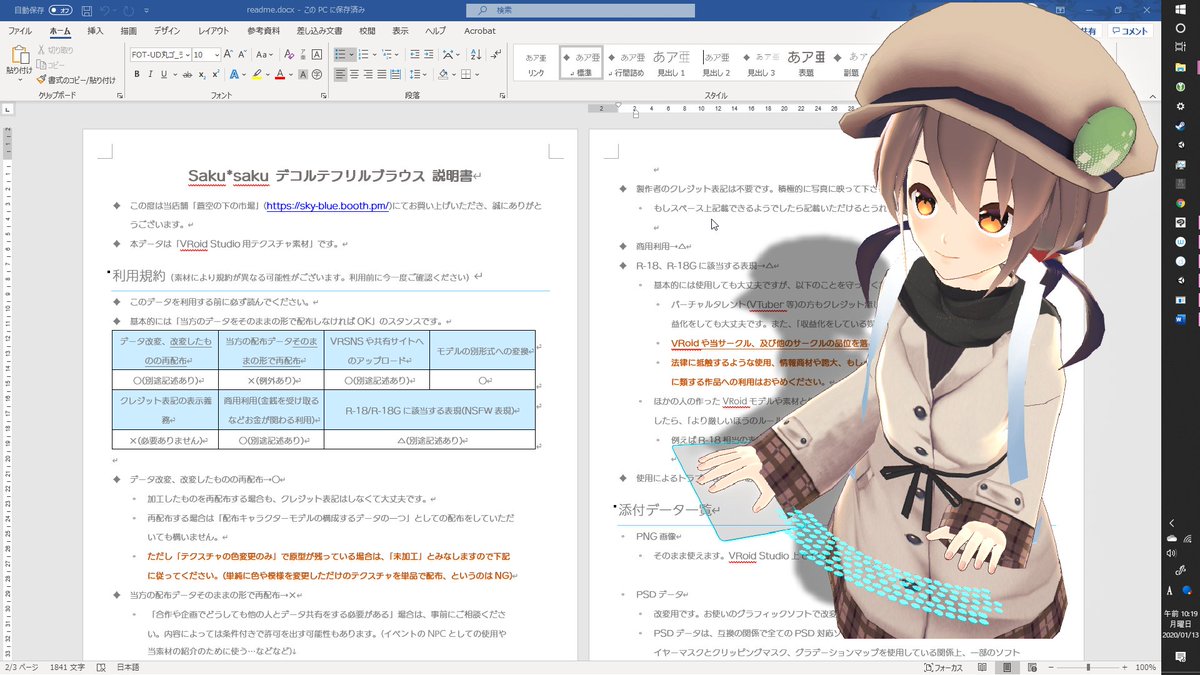Expand the numbered list dropdown
Screen dimensions: 1200x675
[x=374, y=54]
